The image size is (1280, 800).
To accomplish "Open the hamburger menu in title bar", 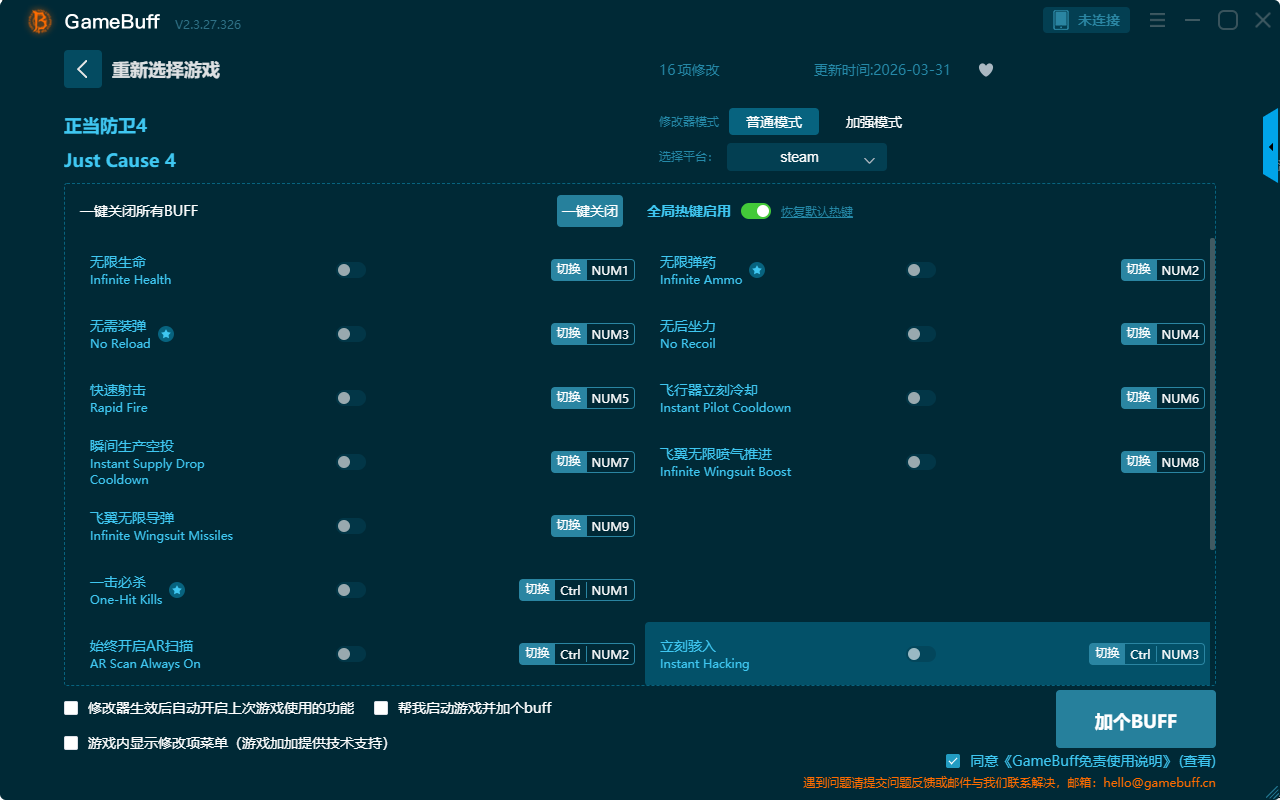I will point(1157,21).
